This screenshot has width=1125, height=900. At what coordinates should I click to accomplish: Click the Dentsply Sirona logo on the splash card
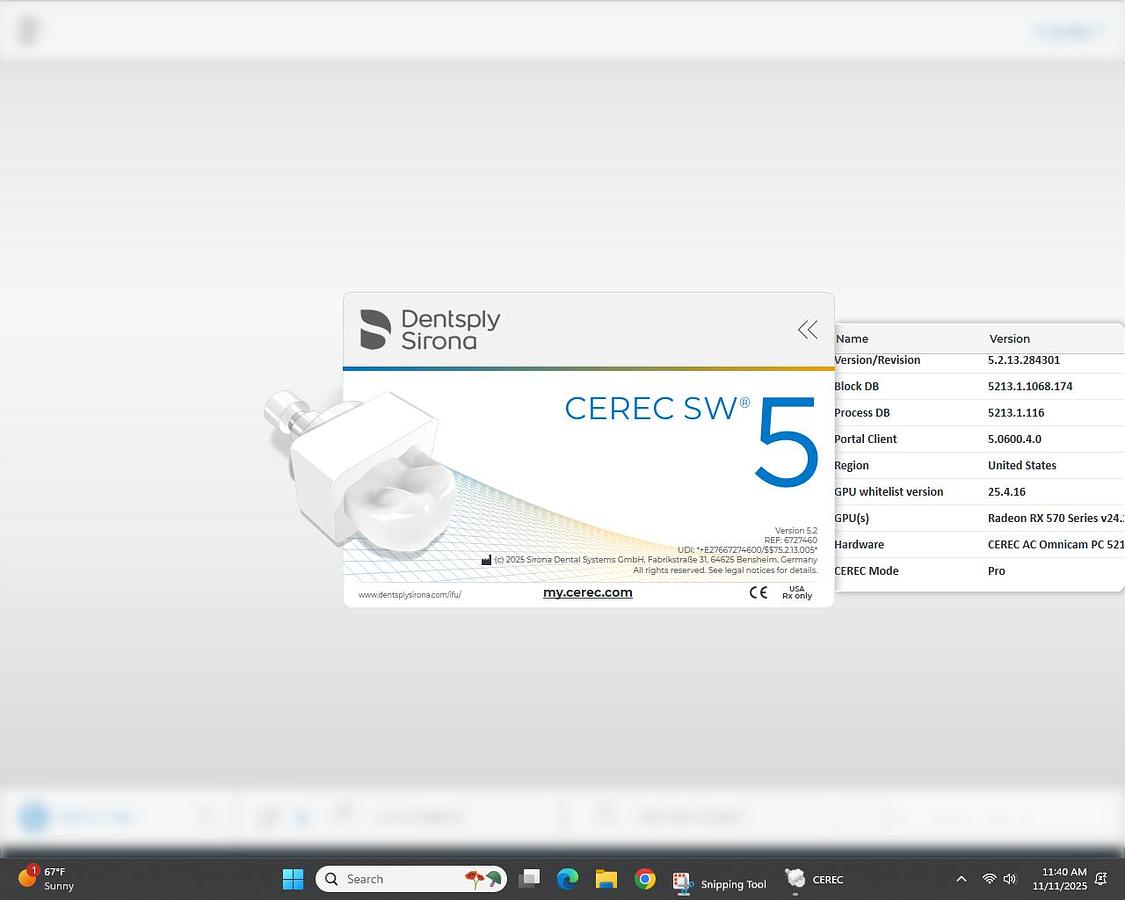(x=430, y=328)
